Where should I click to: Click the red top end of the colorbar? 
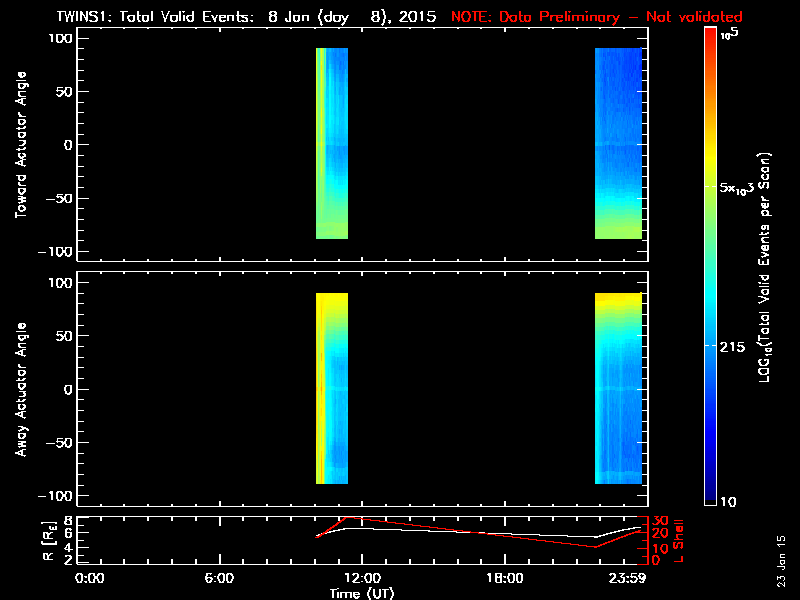pyautogui.click(x=711, y=35)
